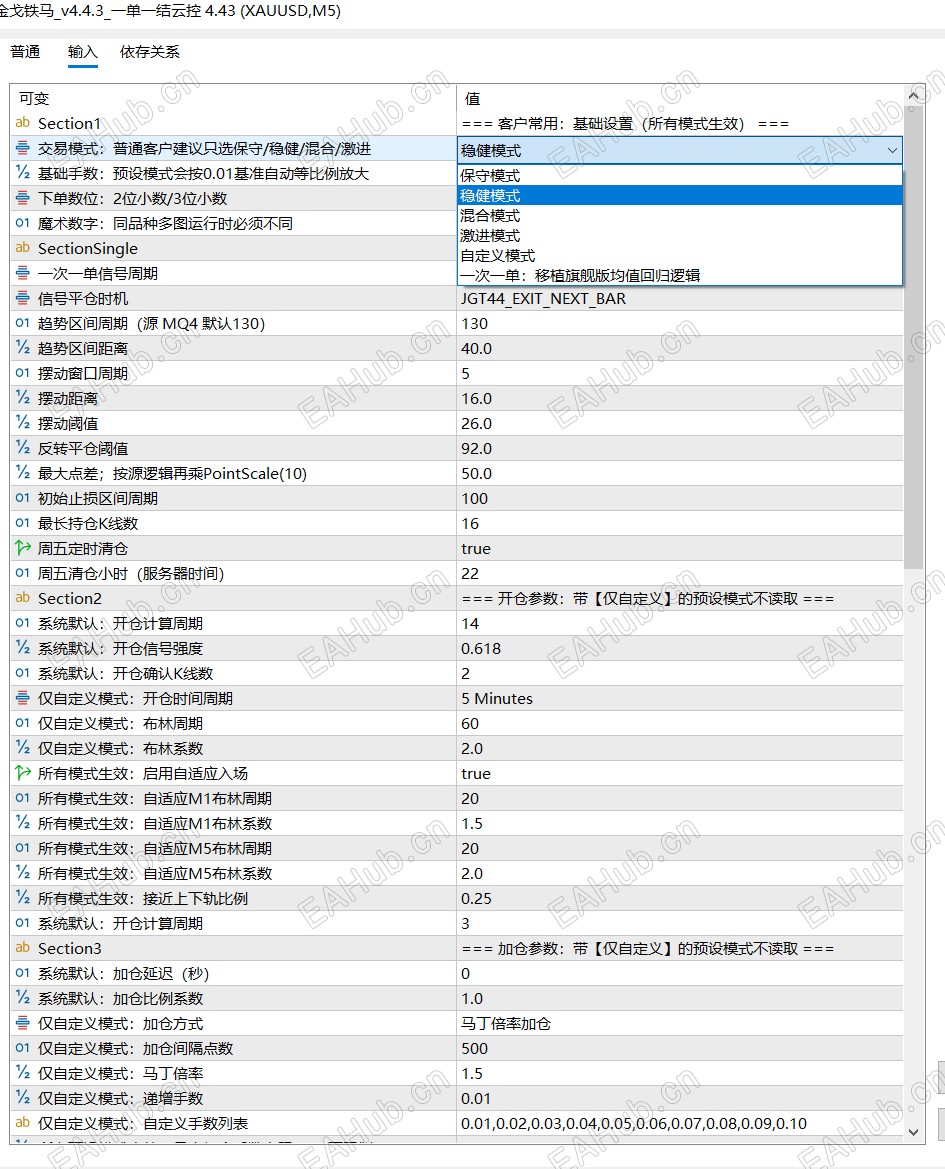Click the 01 icon of 摆动窗口周期 row
The width and height of the screenshot is (945, 1169).
point(22,373)
